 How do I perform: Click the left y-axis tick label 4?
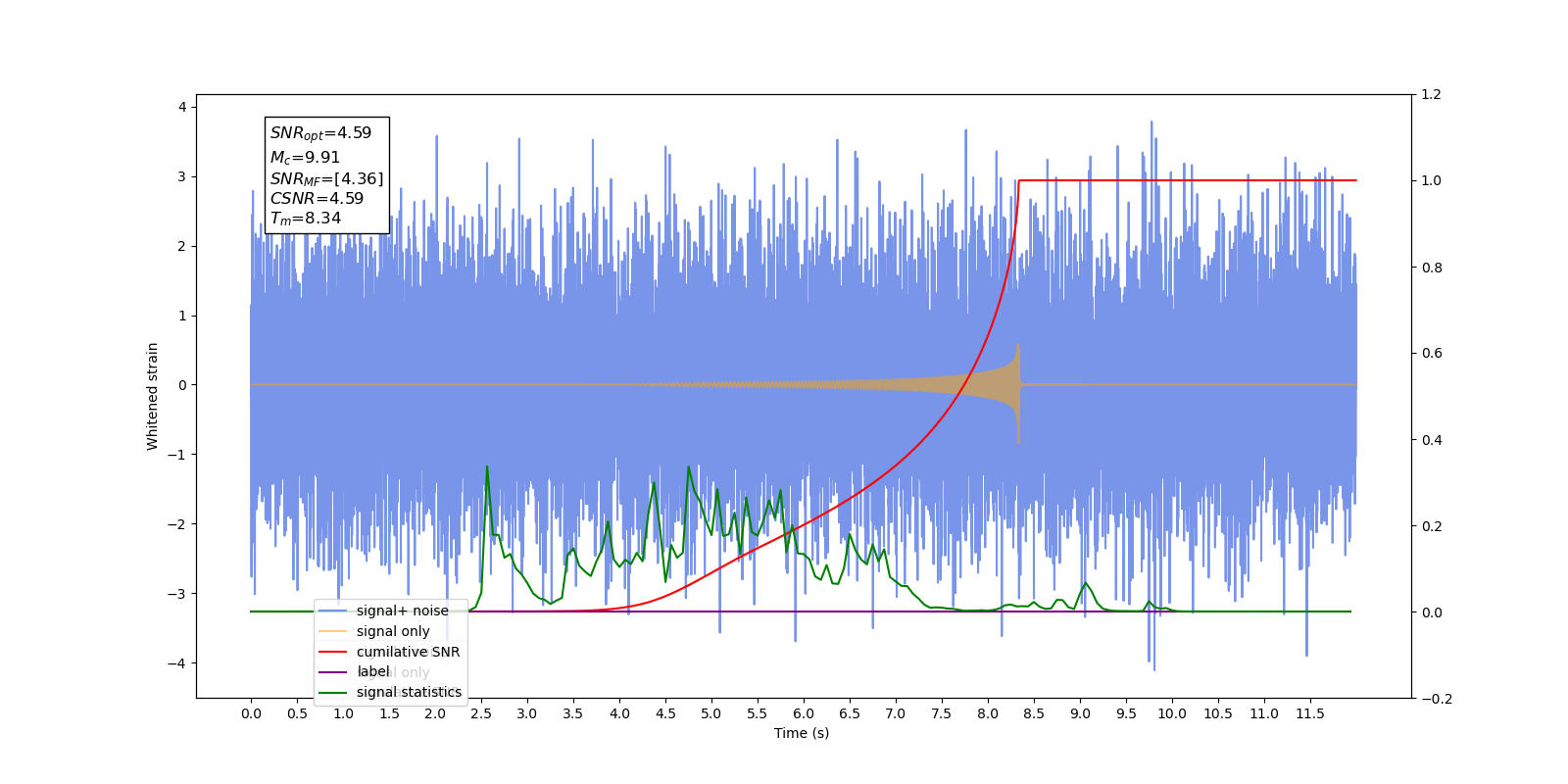click(x=182, y=107)
